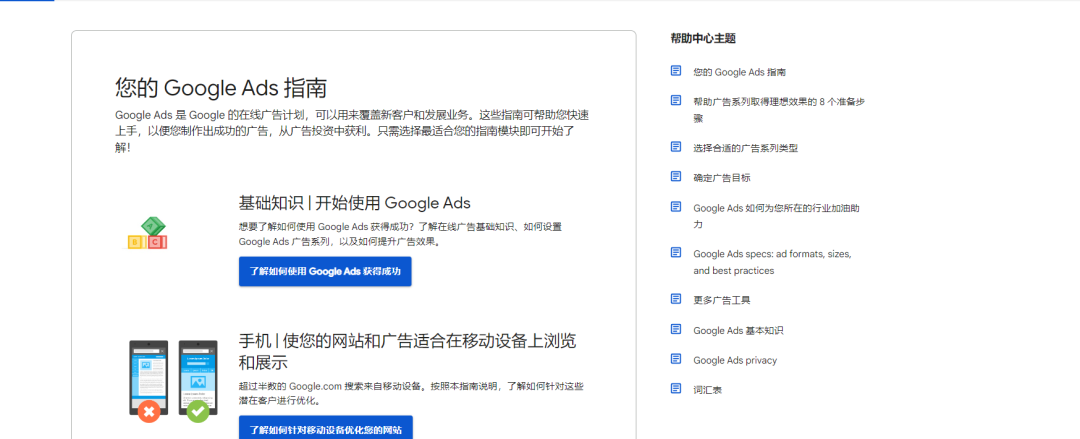Click document icon beside 选择合适的广告系列类型
The image size is (1080, 439).
676,147
